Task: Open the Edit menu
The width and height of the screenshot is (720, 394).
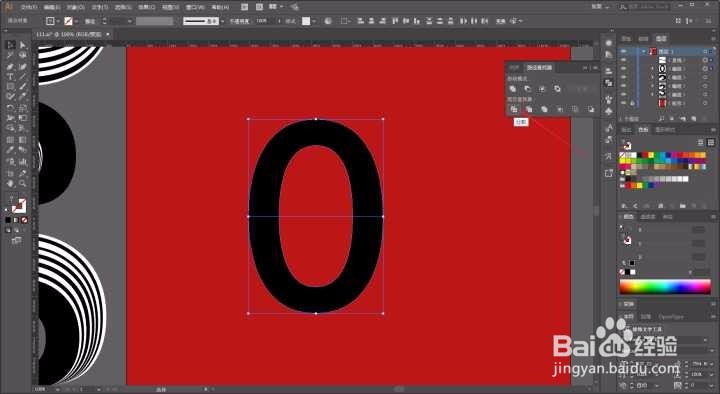Action: click(52, 7)
